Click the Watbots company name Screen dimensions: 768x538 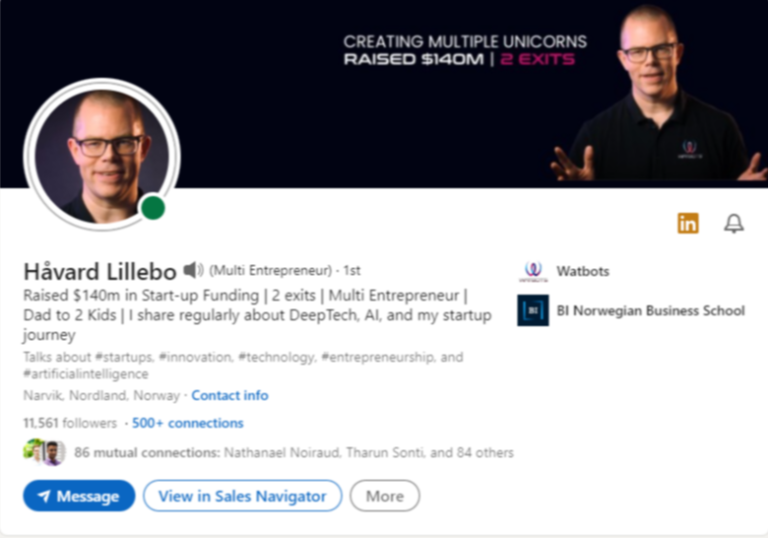tap(583, 271)
